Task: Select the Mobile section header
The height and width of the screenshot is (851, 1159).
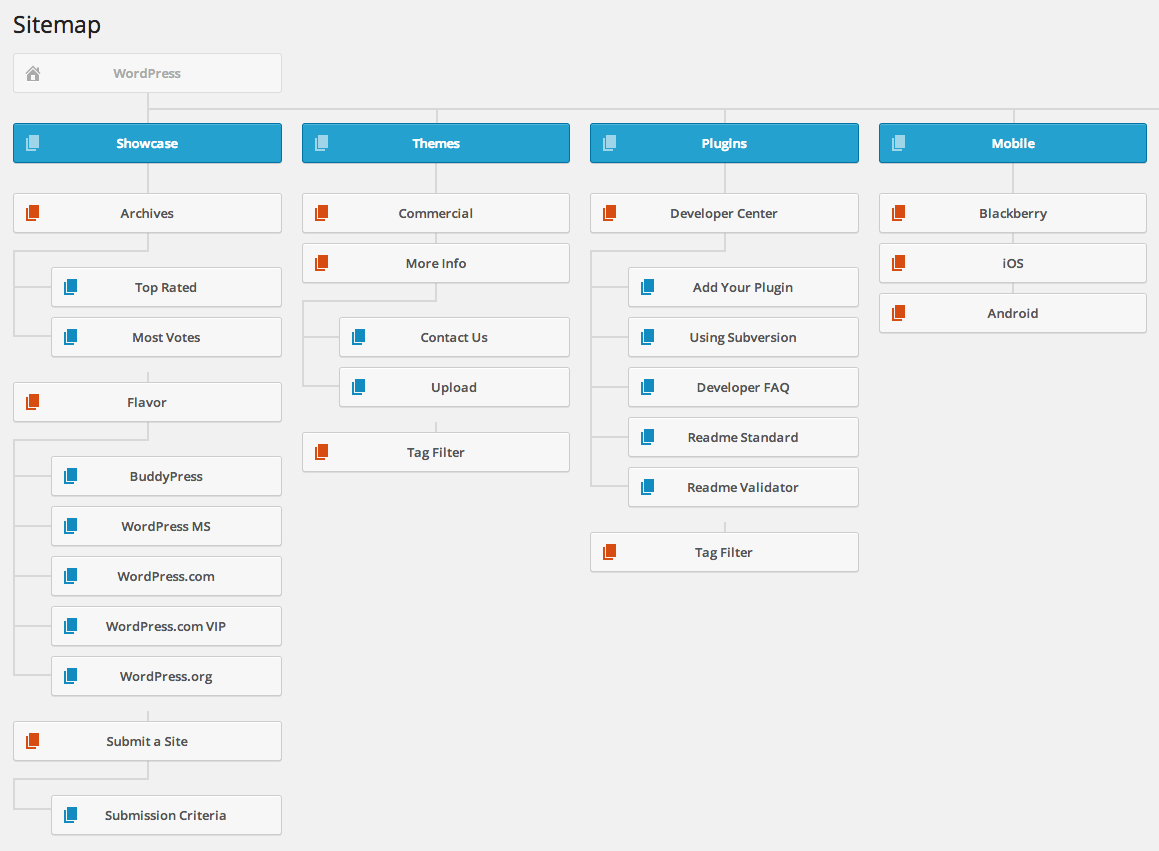Action: (x=1013, y=143)
